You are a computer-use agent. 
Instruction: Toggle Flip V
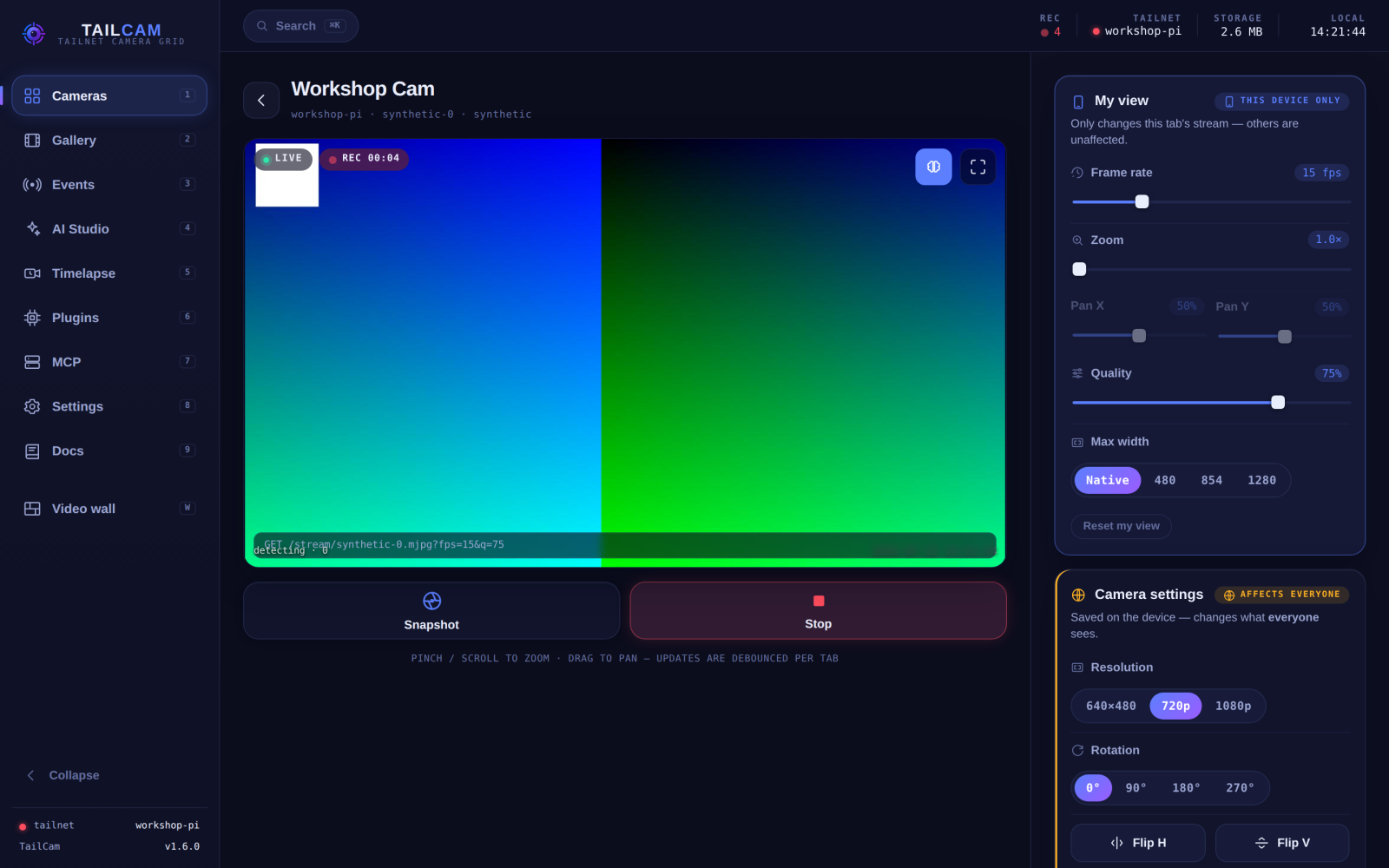pos(1282,843)
